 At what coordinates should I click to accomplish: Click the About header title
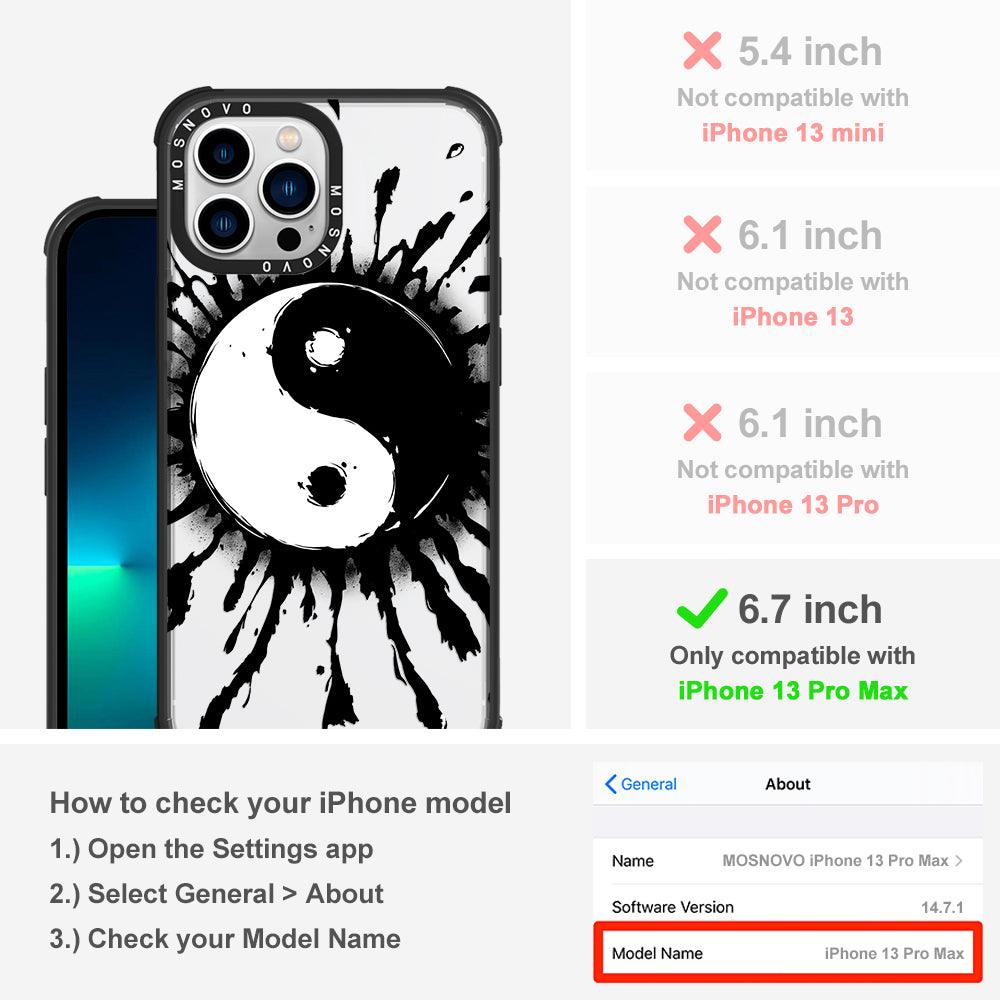[788, 784]
